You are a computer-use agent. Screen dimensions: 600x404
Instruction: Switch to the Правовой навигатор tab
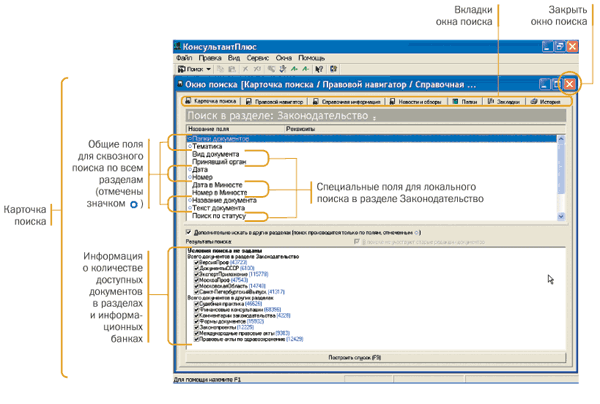(x=275, y=101)
